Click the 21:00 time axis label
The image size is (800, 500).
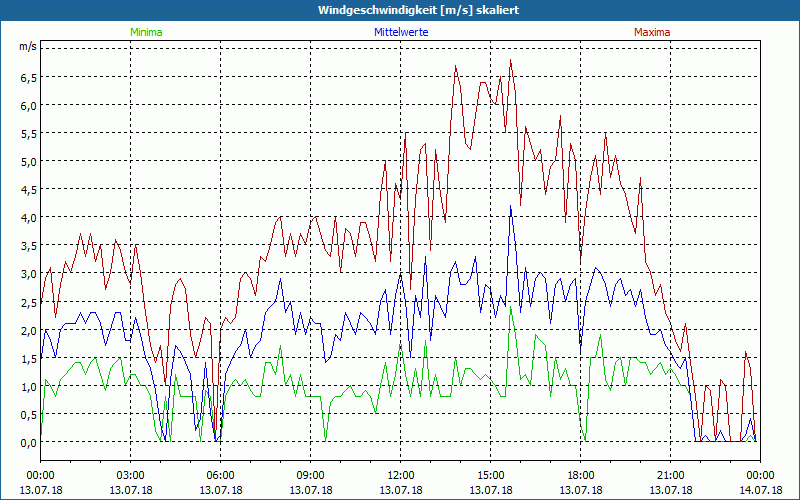click(x=670, y=476)
